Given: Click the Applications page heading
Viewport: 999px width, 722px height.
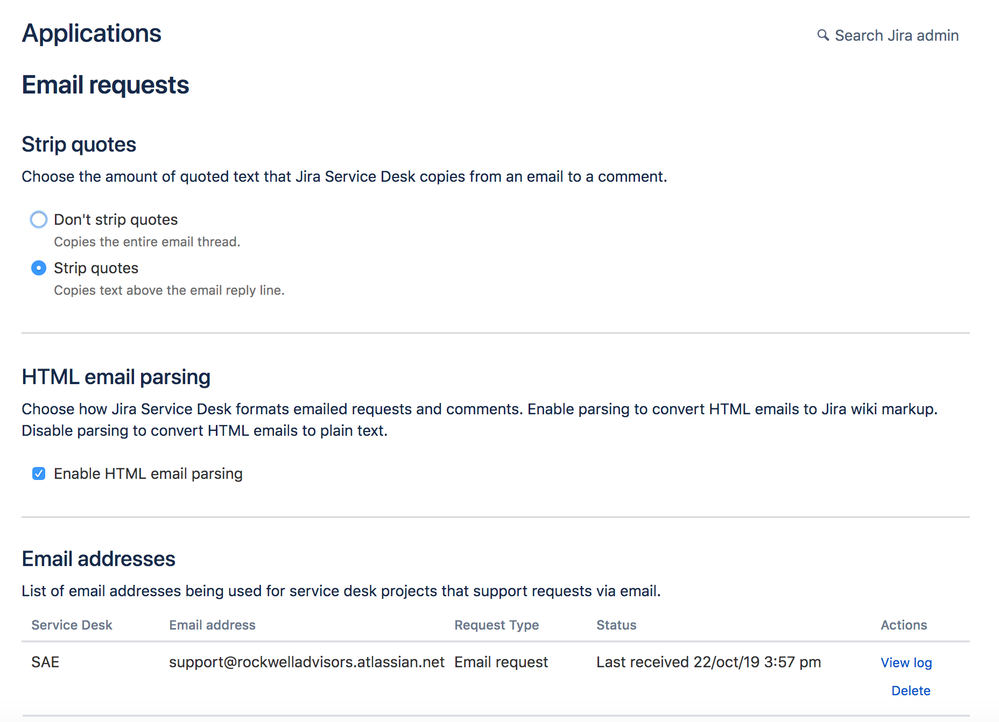Looking at the screenshot, I should [x=92, y=34].
